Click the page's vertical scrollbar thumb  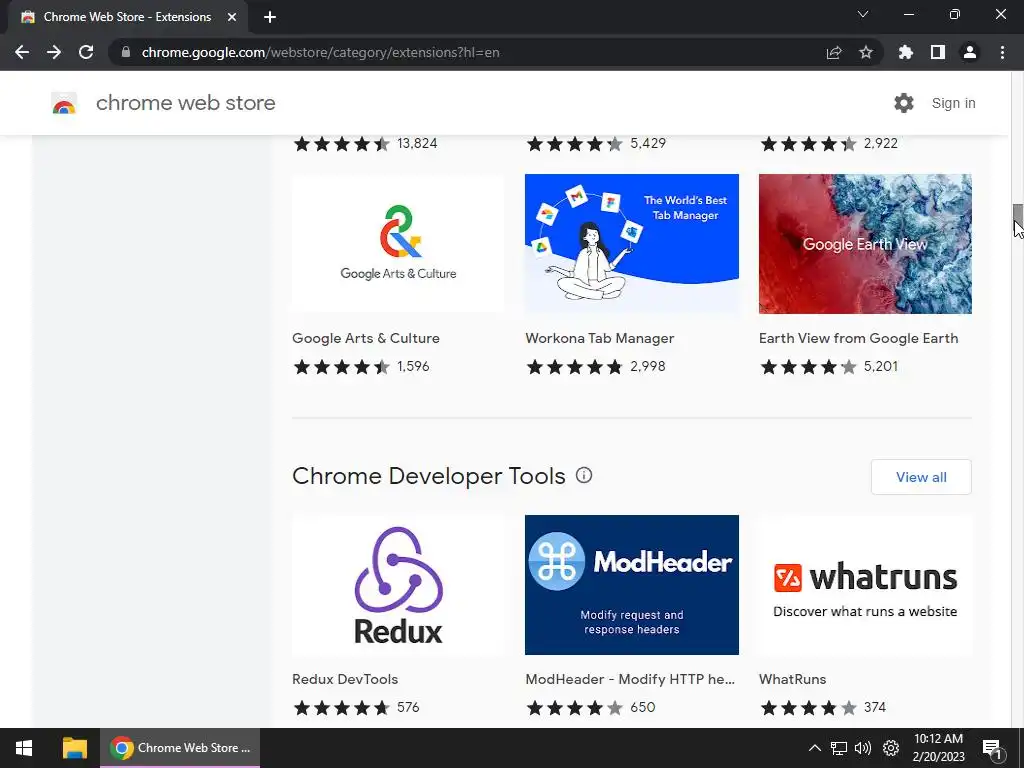(x=1017, y=216)
